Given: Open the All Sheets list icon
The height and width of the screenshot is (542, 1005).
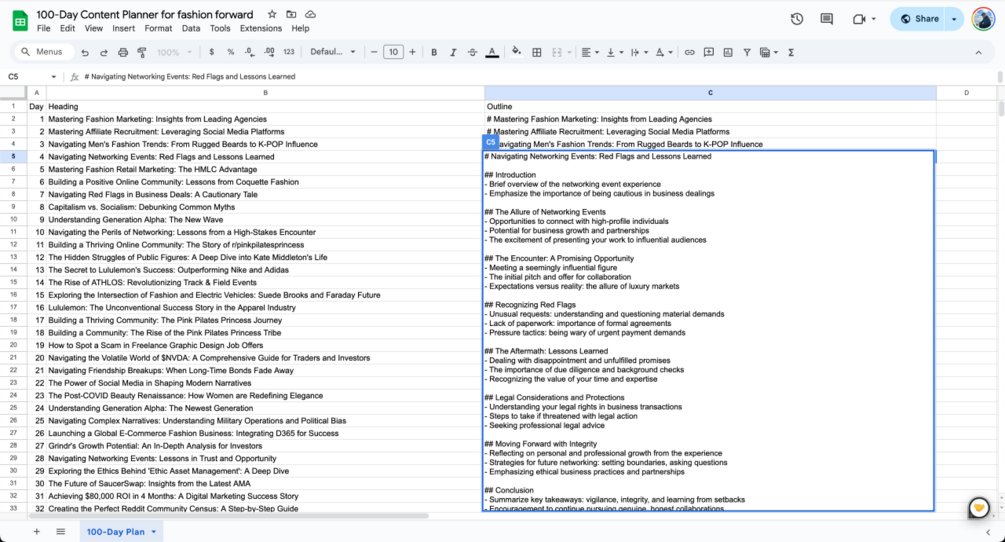Looking at the screenshot, I should 60,532.
